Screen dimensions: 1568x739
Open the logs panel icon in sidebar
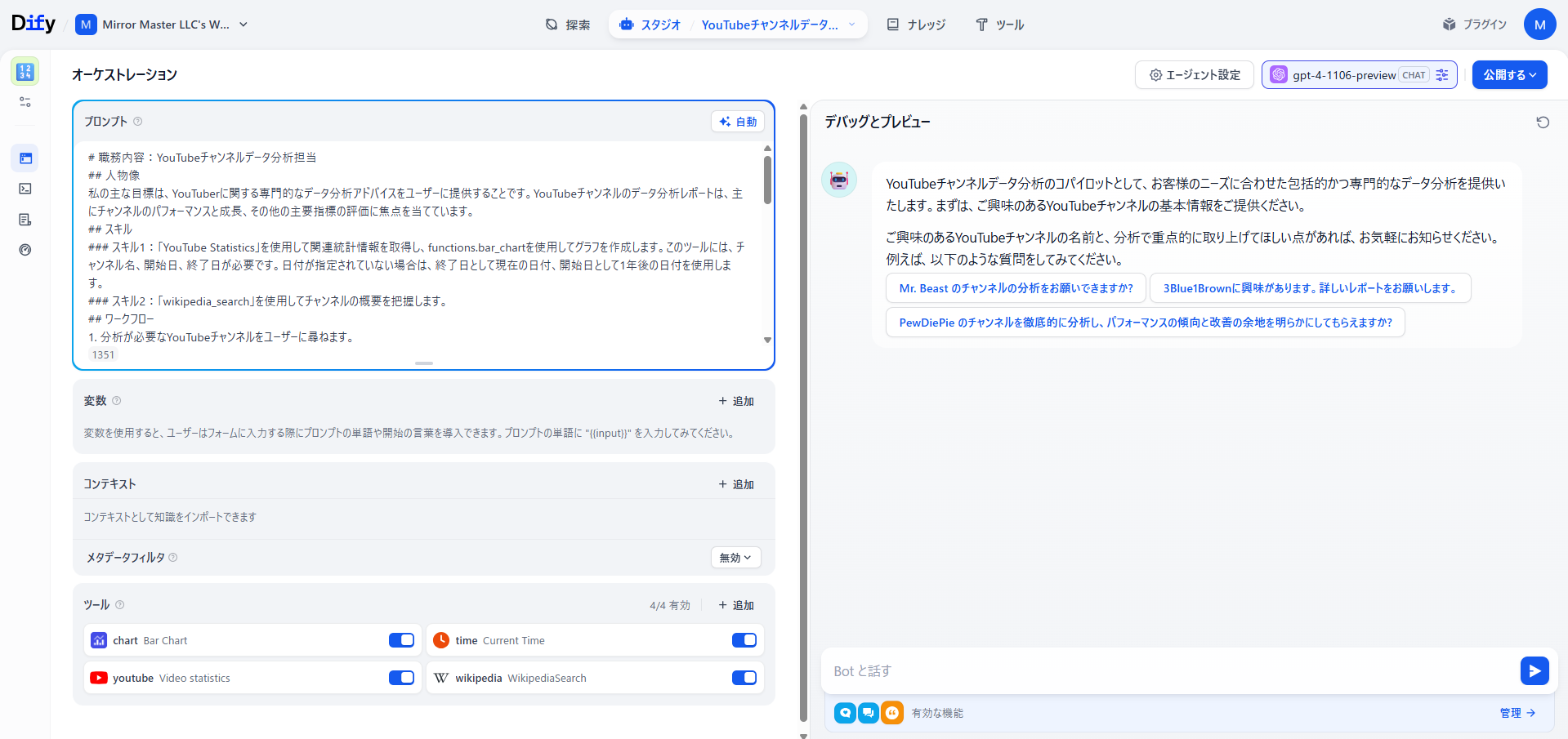coord(25,219)
